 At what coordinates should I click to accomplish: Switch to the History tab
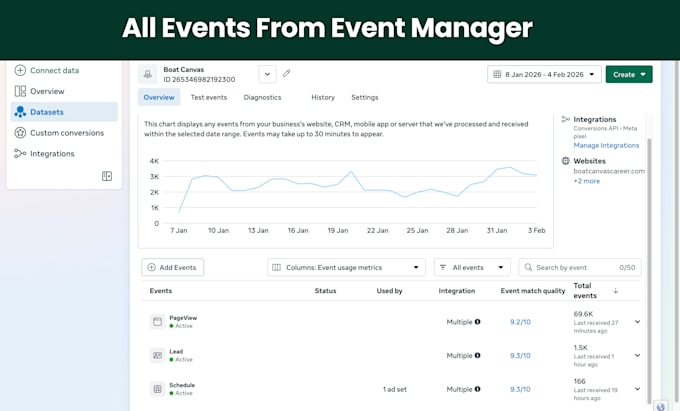[x=323, y=98]
